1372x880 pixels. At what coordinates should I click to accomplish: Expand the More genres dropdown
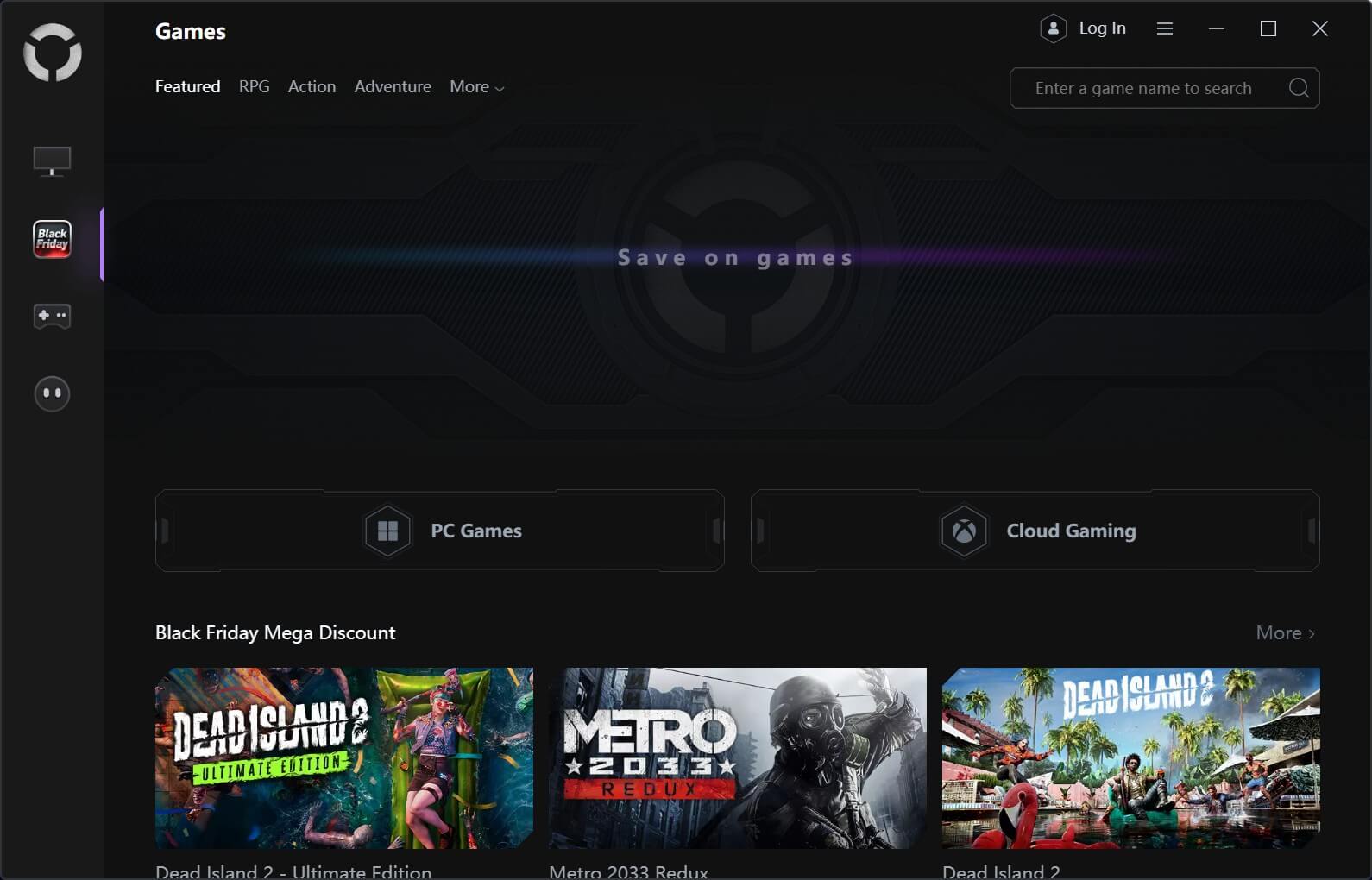tap(476, 87)
